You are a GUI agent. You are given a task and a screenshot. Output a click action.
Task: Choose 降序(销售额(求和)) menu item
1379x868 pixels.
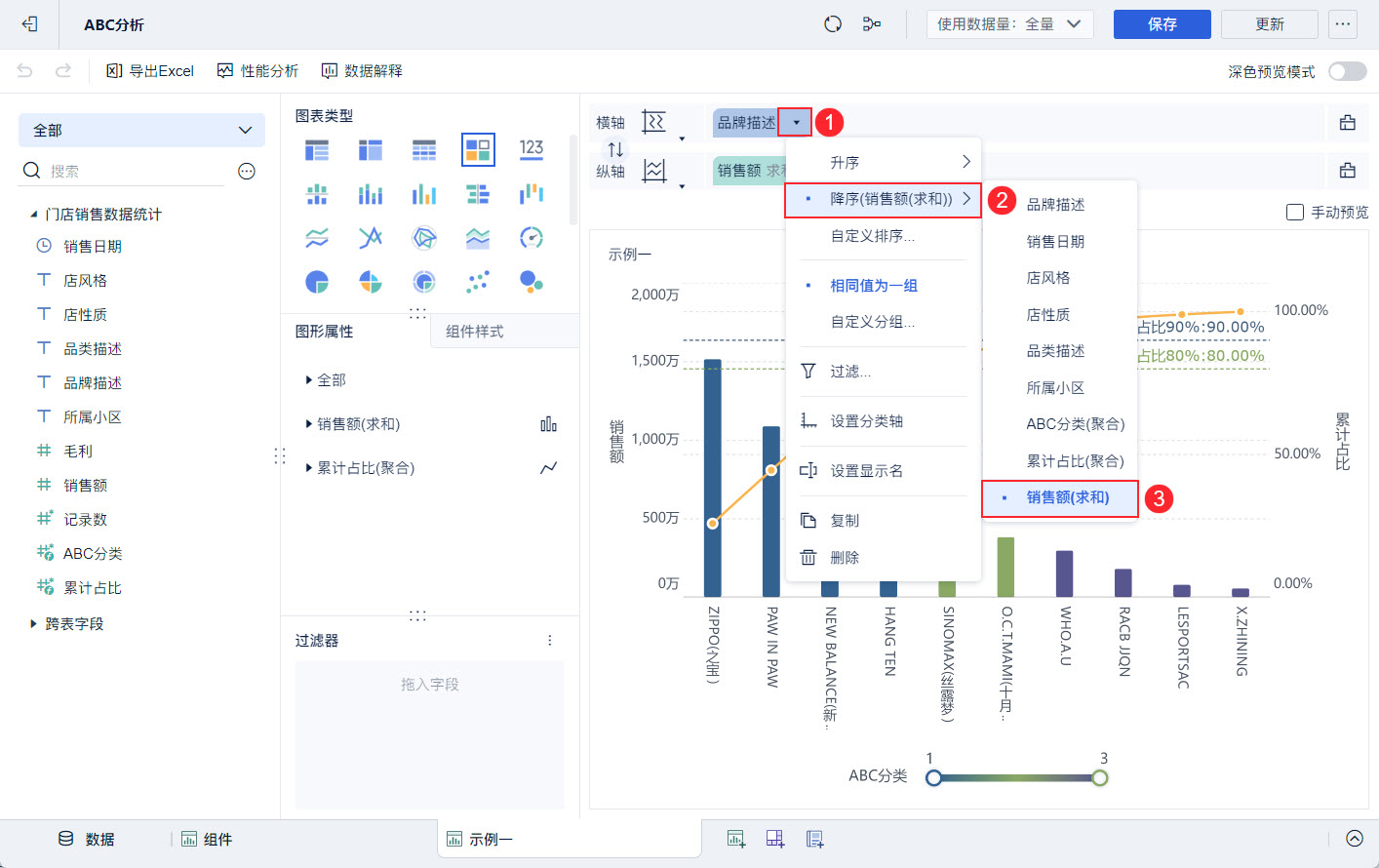(x=884, y=199)
